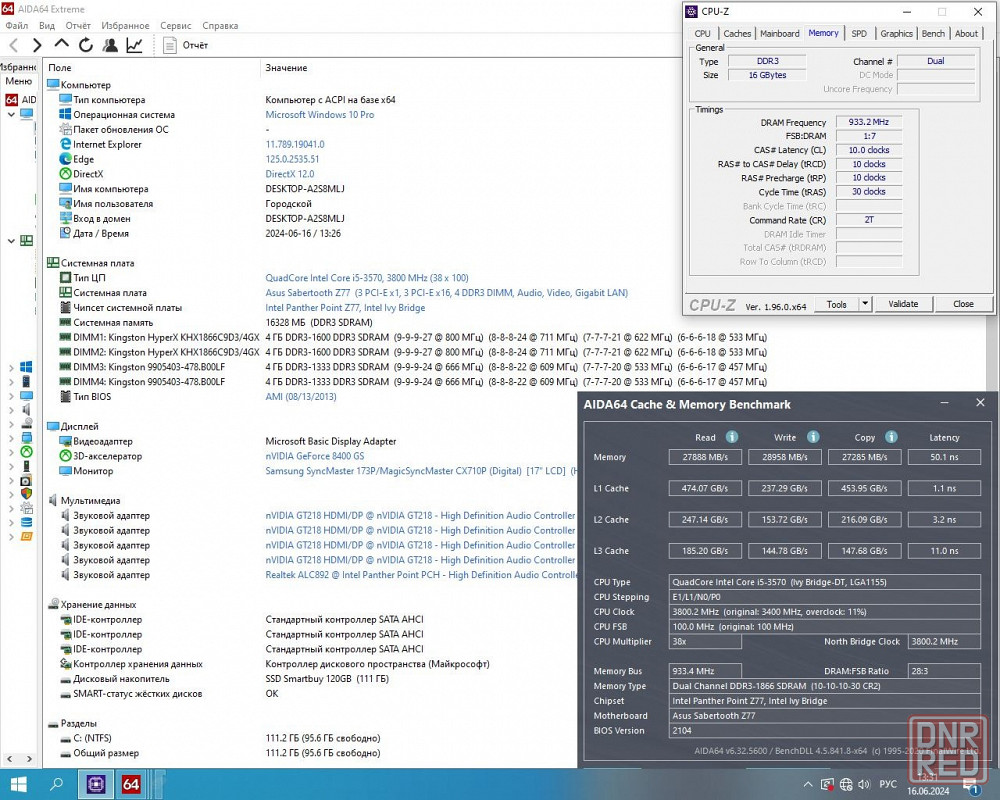This screenshot has height=800, width=1000.
Task: Click the forward arrow in AIDA64 toolbar
Action: 37,45
